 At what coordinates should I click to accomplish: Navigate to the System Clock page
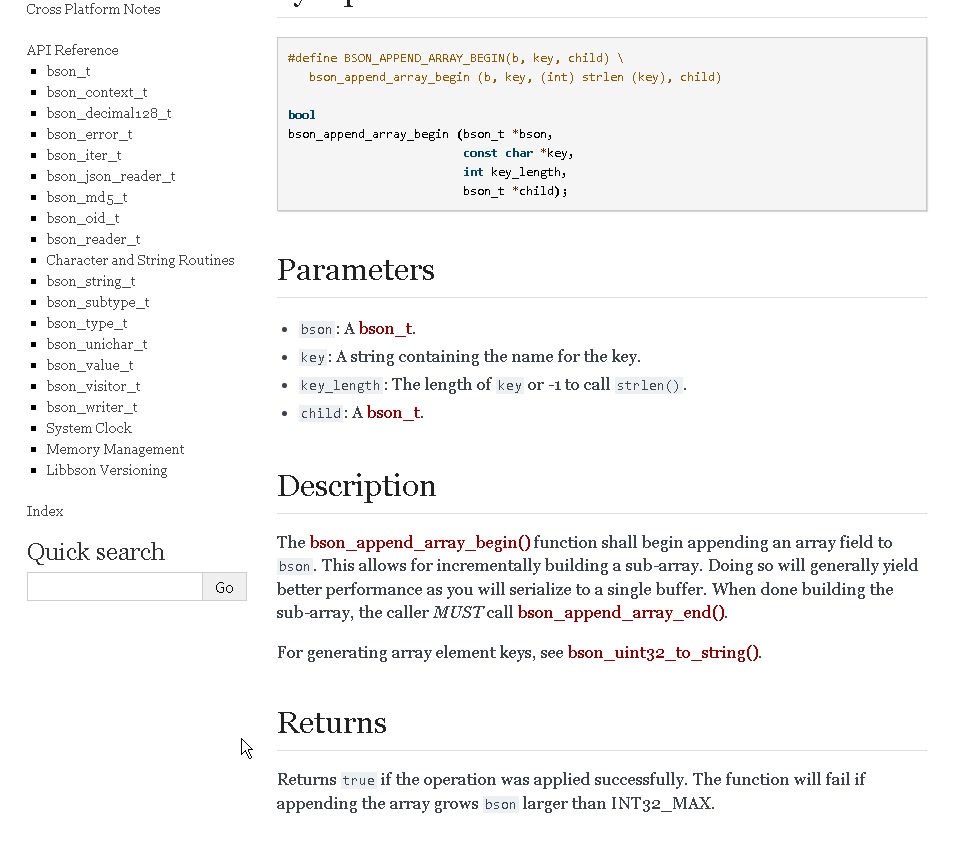pos(88,428)
